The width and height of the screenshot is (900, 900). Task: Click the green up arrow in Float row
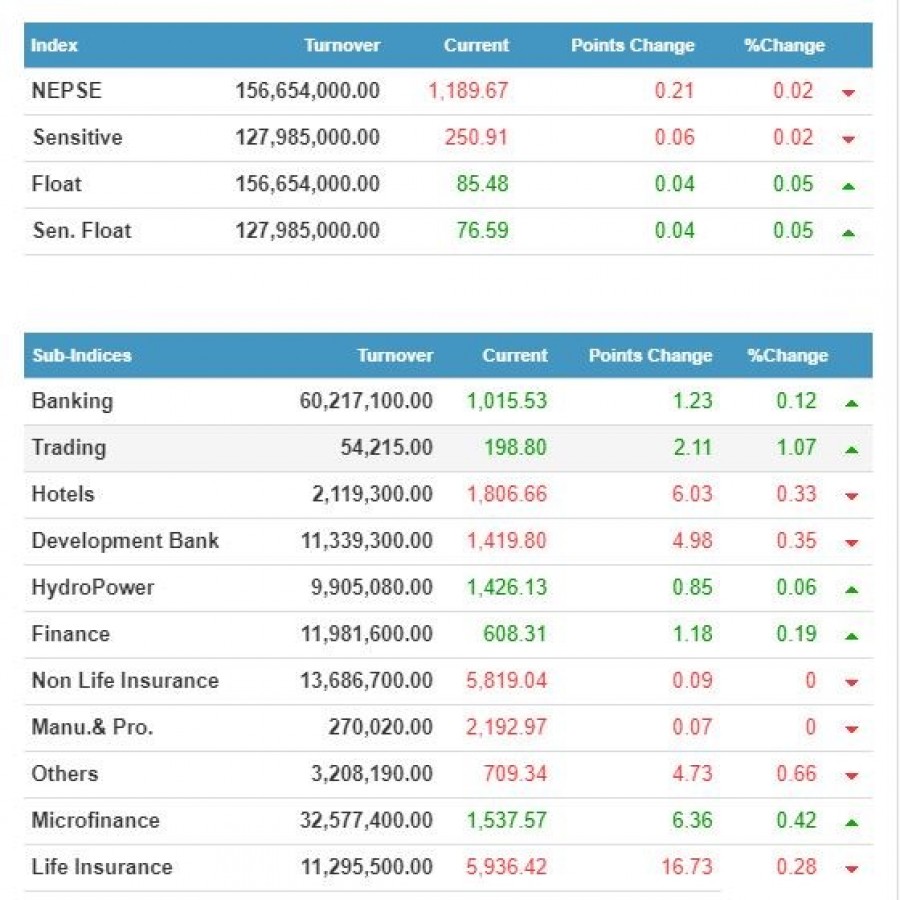[x=848, y=185]
